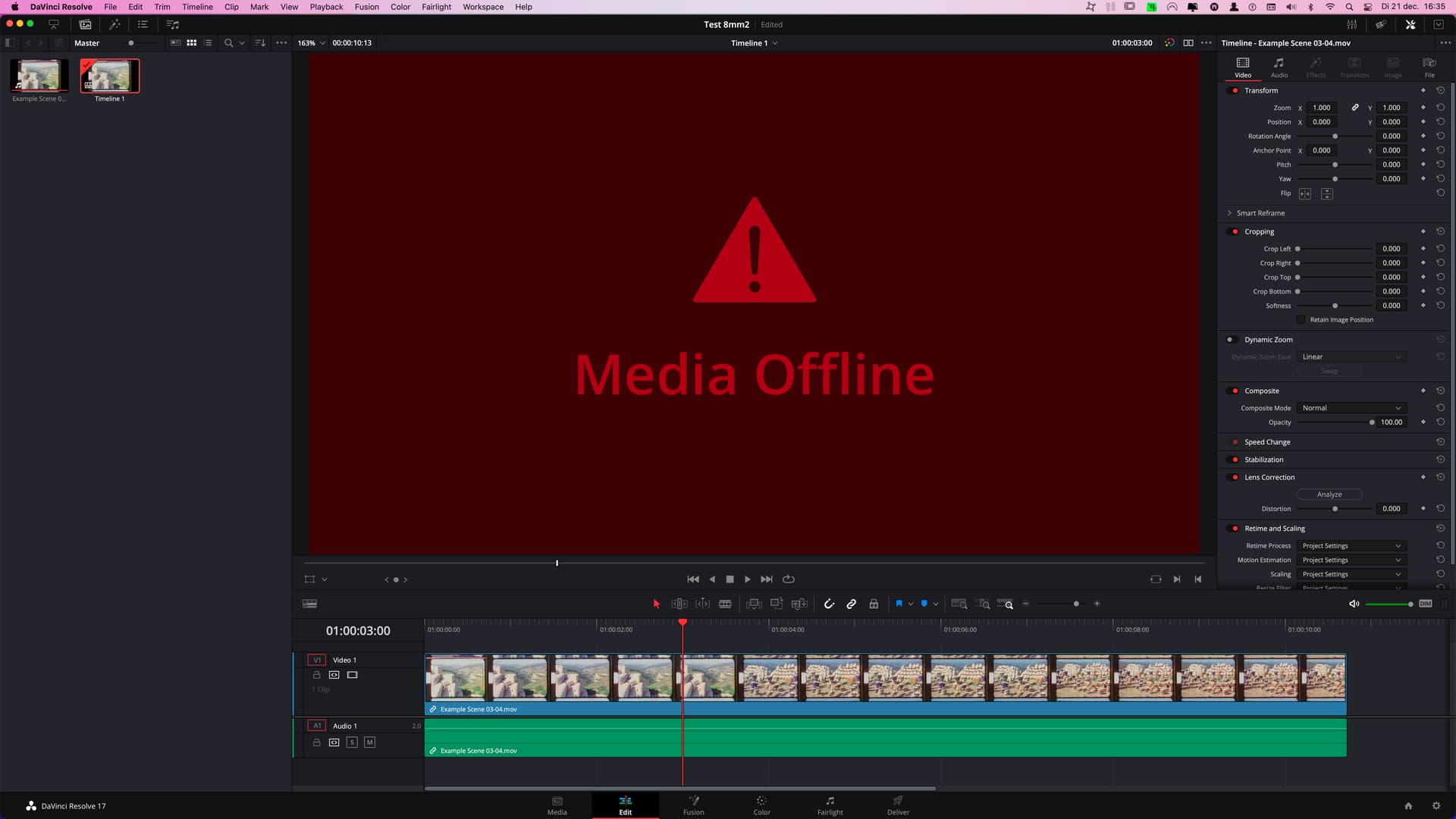Click Flip vertical button
1456x819 pixels.
pos(1326,194)
